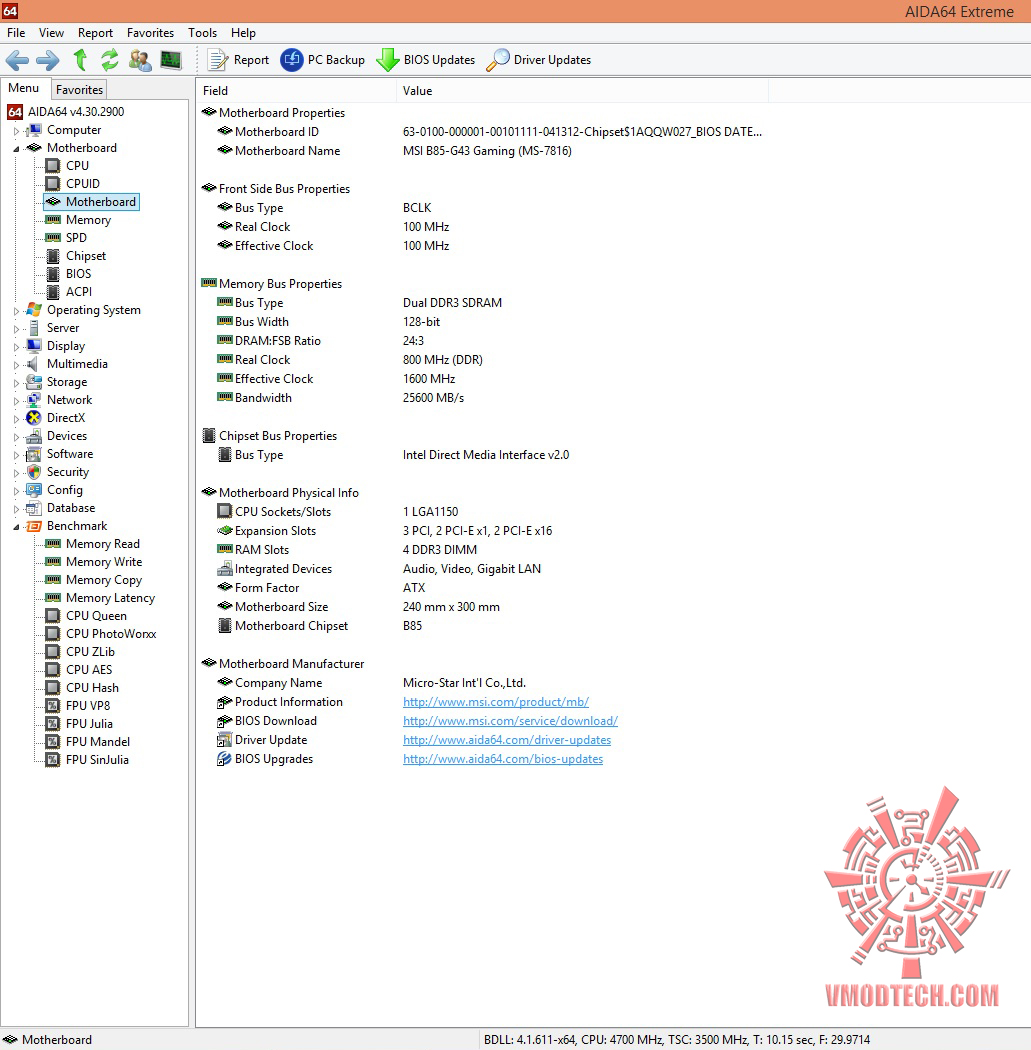The width and height of the screenshot is (1031, 1050).
Task: Click the Field column header
Action: click(297, 90)
